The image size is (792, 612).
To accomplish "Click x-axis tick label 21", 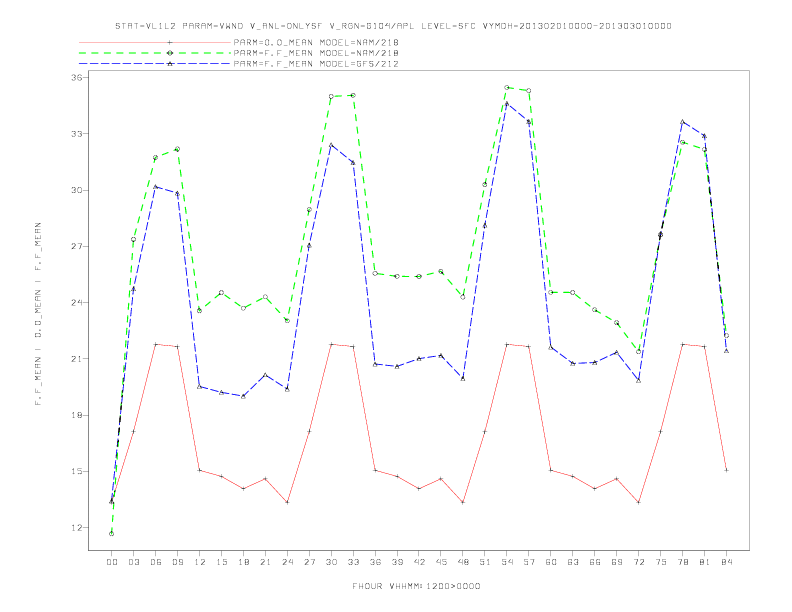I will tap(266, 562).
